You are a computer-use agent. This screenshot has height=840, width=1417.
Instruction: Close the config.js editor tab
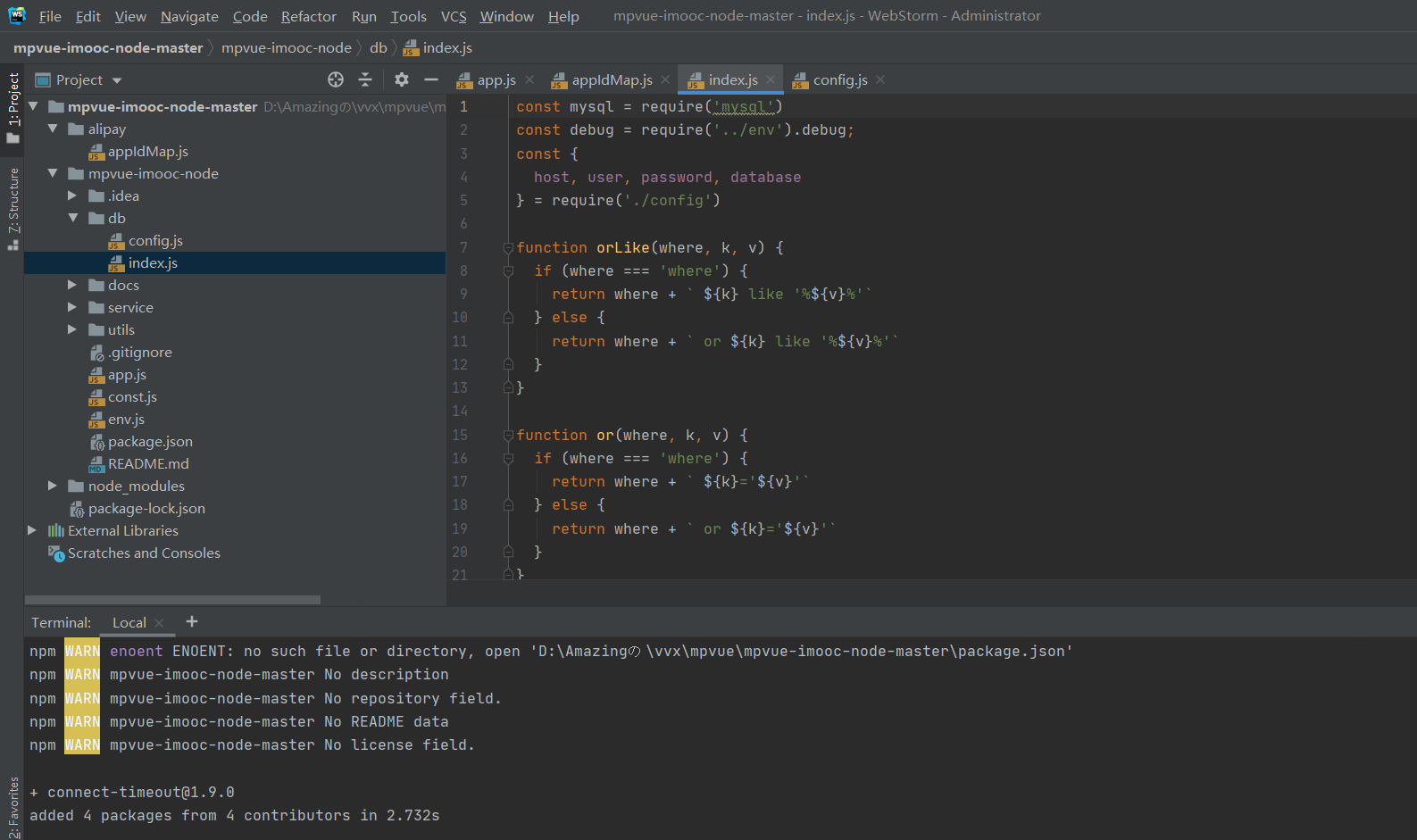(880, 79)
